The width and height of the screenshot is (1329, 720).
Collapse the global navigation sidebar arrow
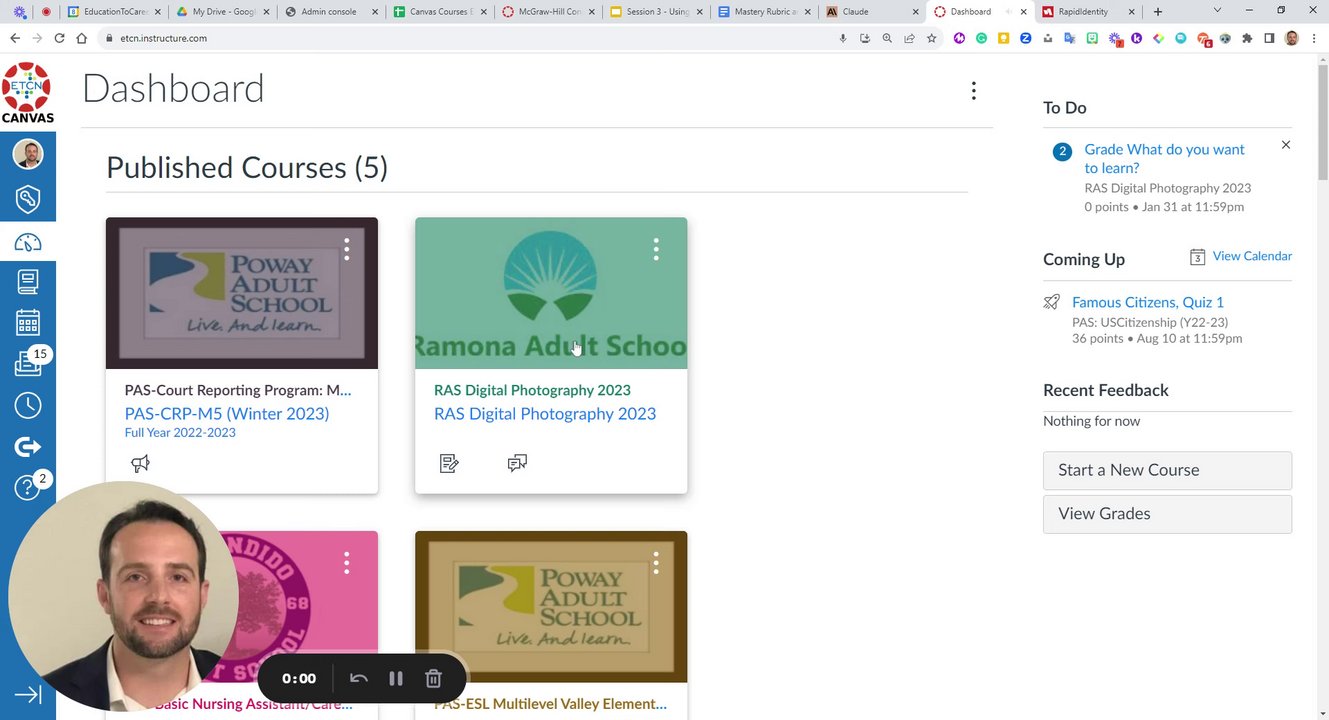pos(28,695)
